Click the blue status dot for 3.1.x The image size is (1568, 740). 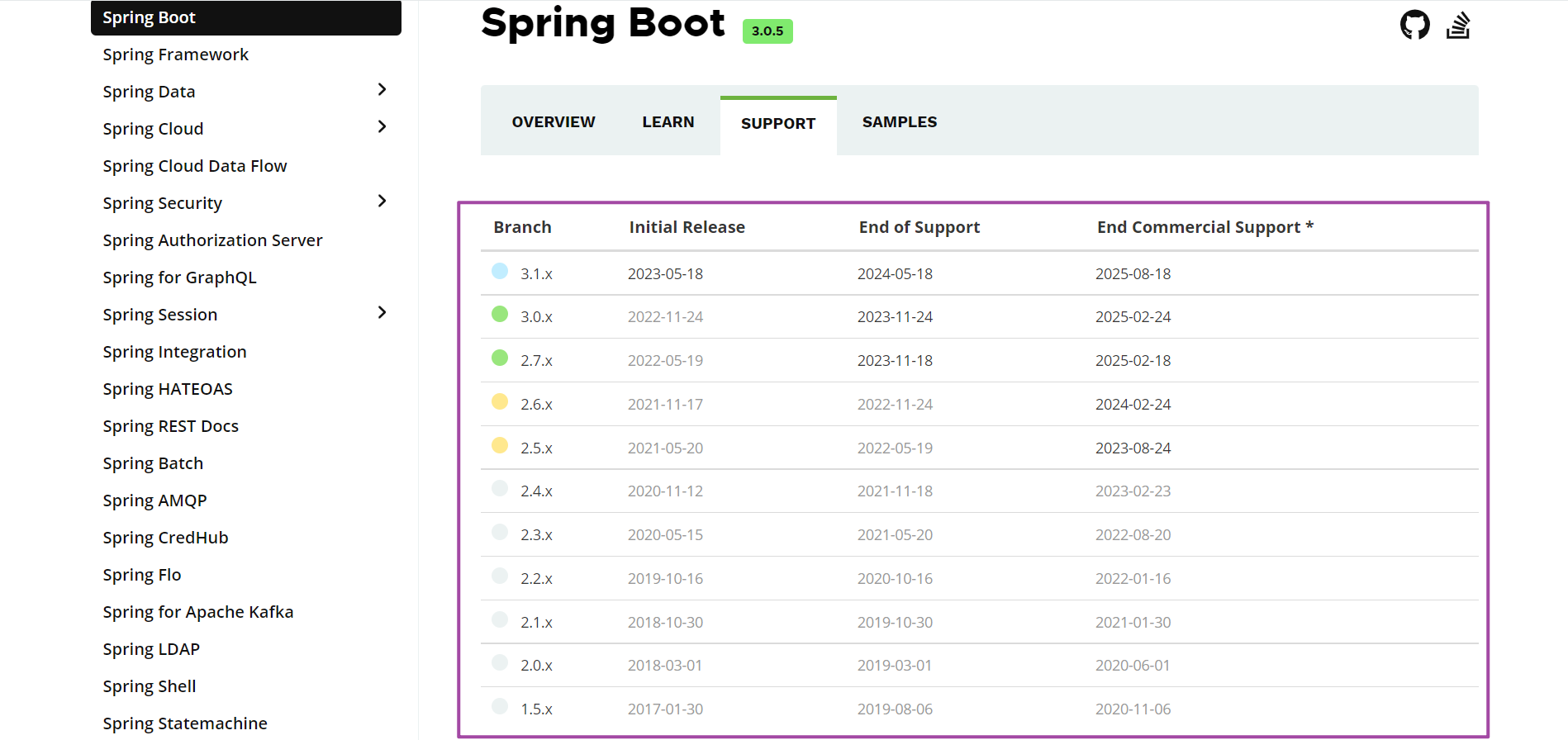(500, 271)
